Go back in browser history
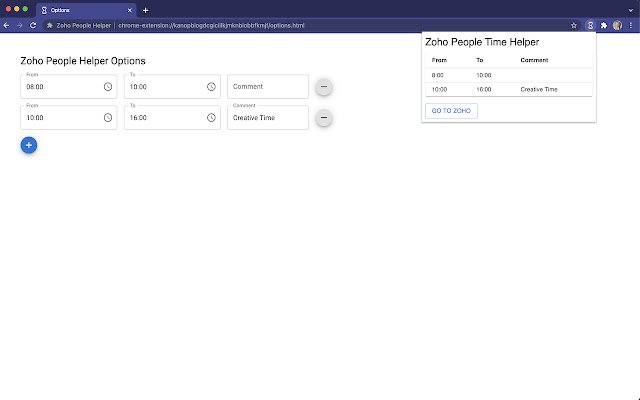The image size is (640, 400). pyautogui.click(x=7, y=25)
